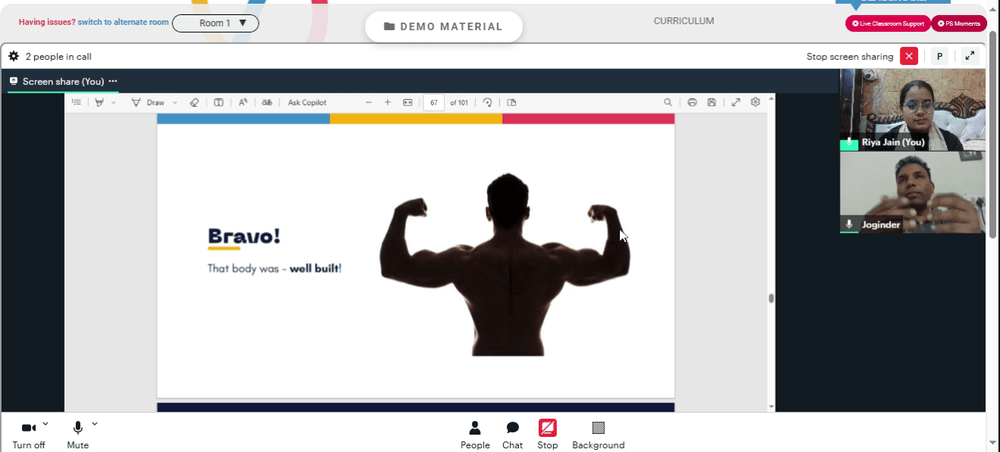Click the PDF search magnifier icon
This screenshot has height=452, width=1000.
pyautogui.click(x=668, y=102)
